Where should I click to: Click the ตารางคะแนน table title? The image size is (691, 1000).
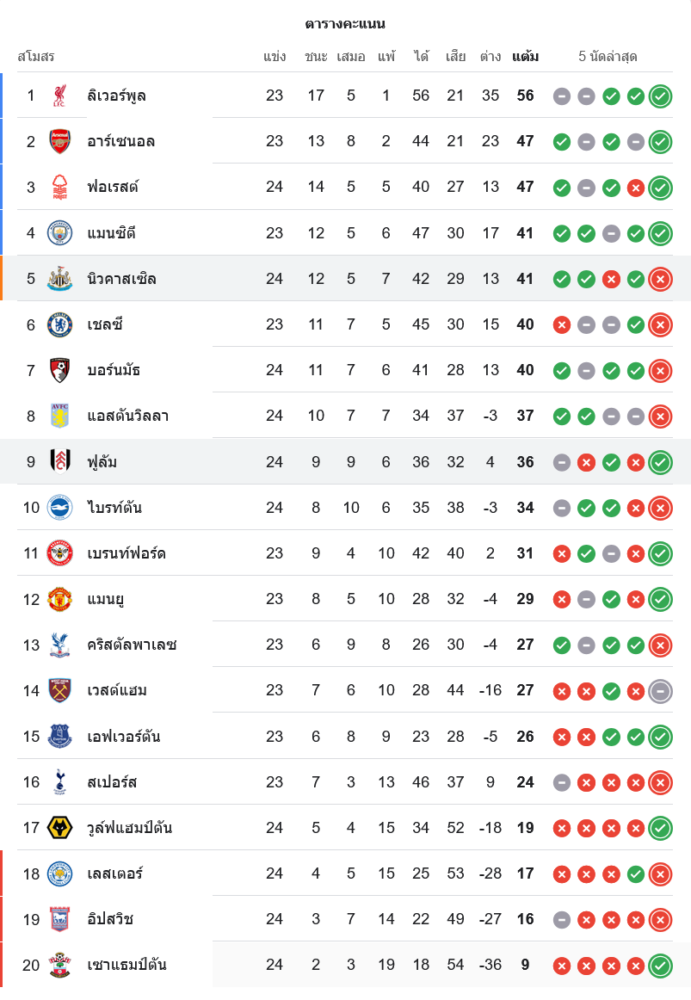[x=345, y=24]
